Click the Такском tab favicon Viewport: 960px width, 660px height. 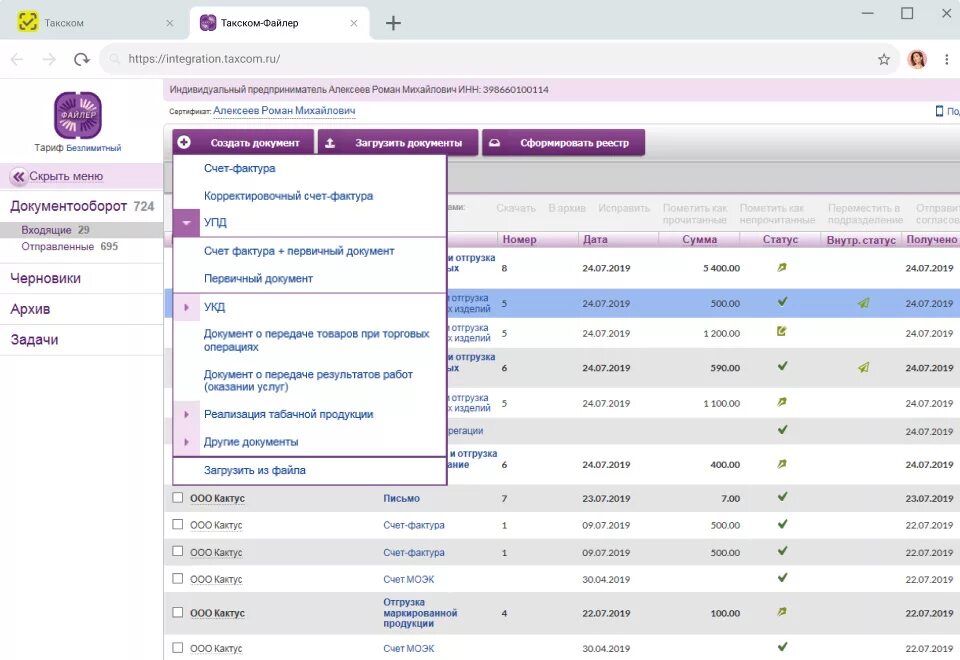[28, 22]
